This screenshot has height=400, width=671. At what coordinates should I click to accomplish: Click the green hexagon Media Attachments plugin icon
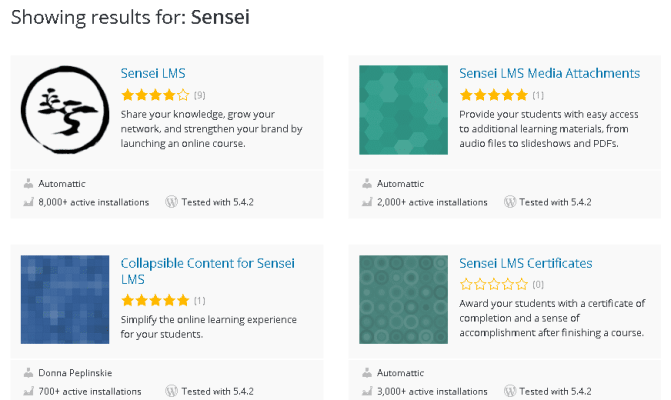[403, 110]
